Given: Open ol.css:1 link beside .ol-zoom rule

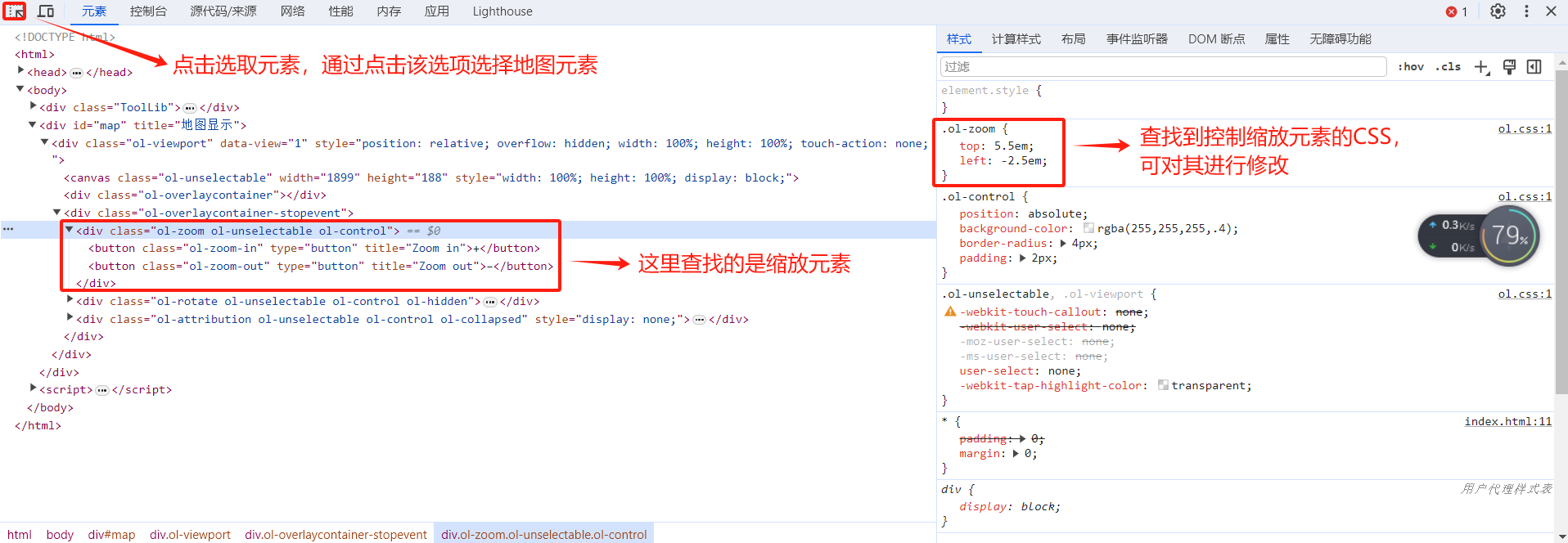Looking at the screenshot, I should pyautogui.click(x=1525, y=128).
